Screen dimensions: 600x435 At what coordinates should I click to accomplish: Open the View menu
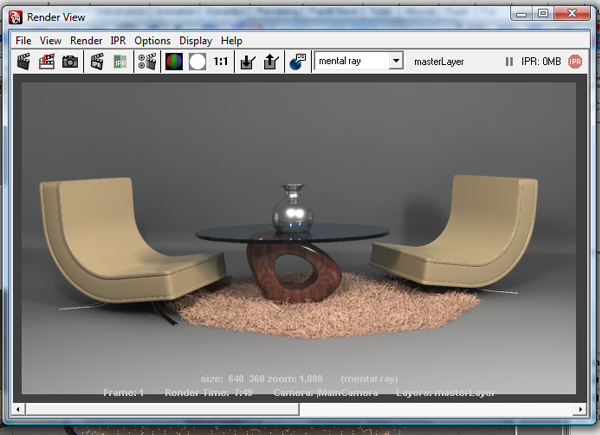[51, 41]
